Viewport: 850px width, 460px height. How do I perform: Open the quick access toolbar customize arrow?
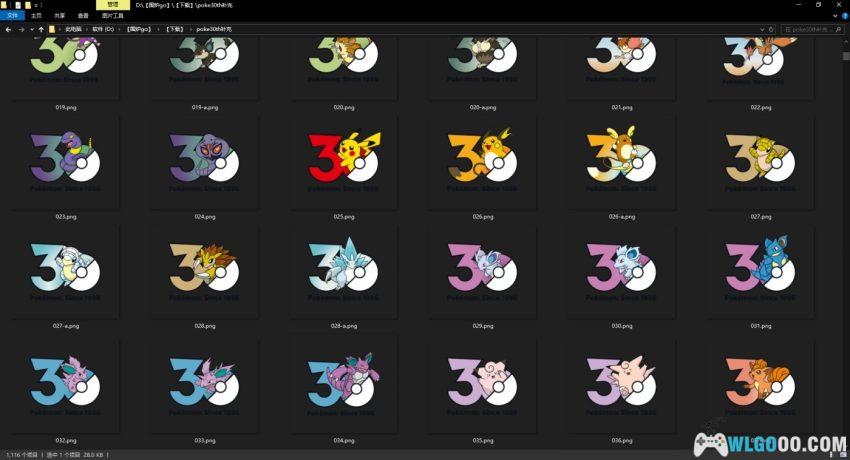tap(36, 5)
